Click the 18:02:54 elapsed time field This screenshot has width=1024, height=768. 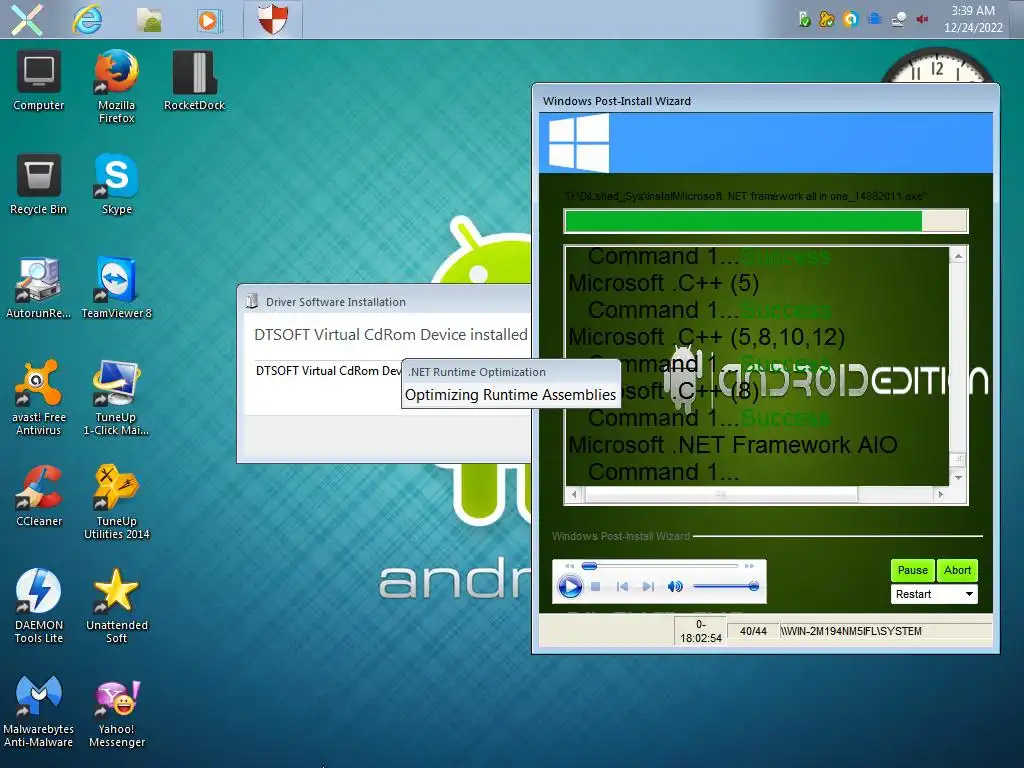[701, 632]
